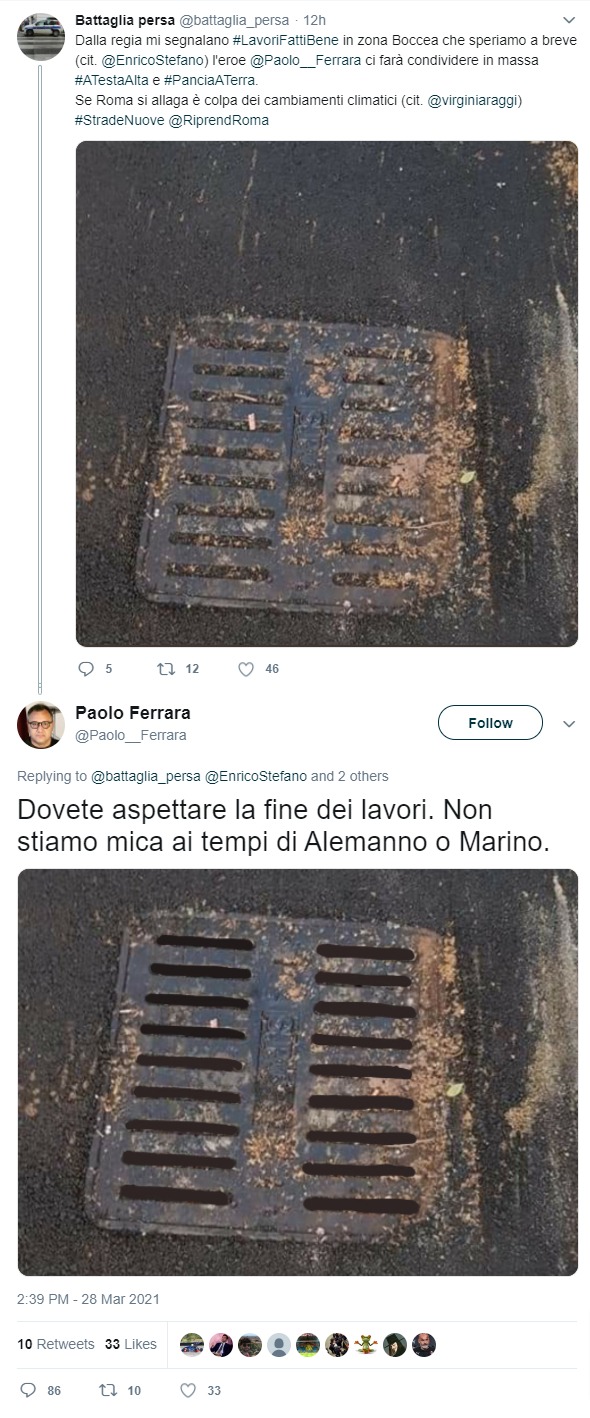This screenshot has height=1418, width=590.
Task: View the 10 Retweets list
Action: point(56,1344)
